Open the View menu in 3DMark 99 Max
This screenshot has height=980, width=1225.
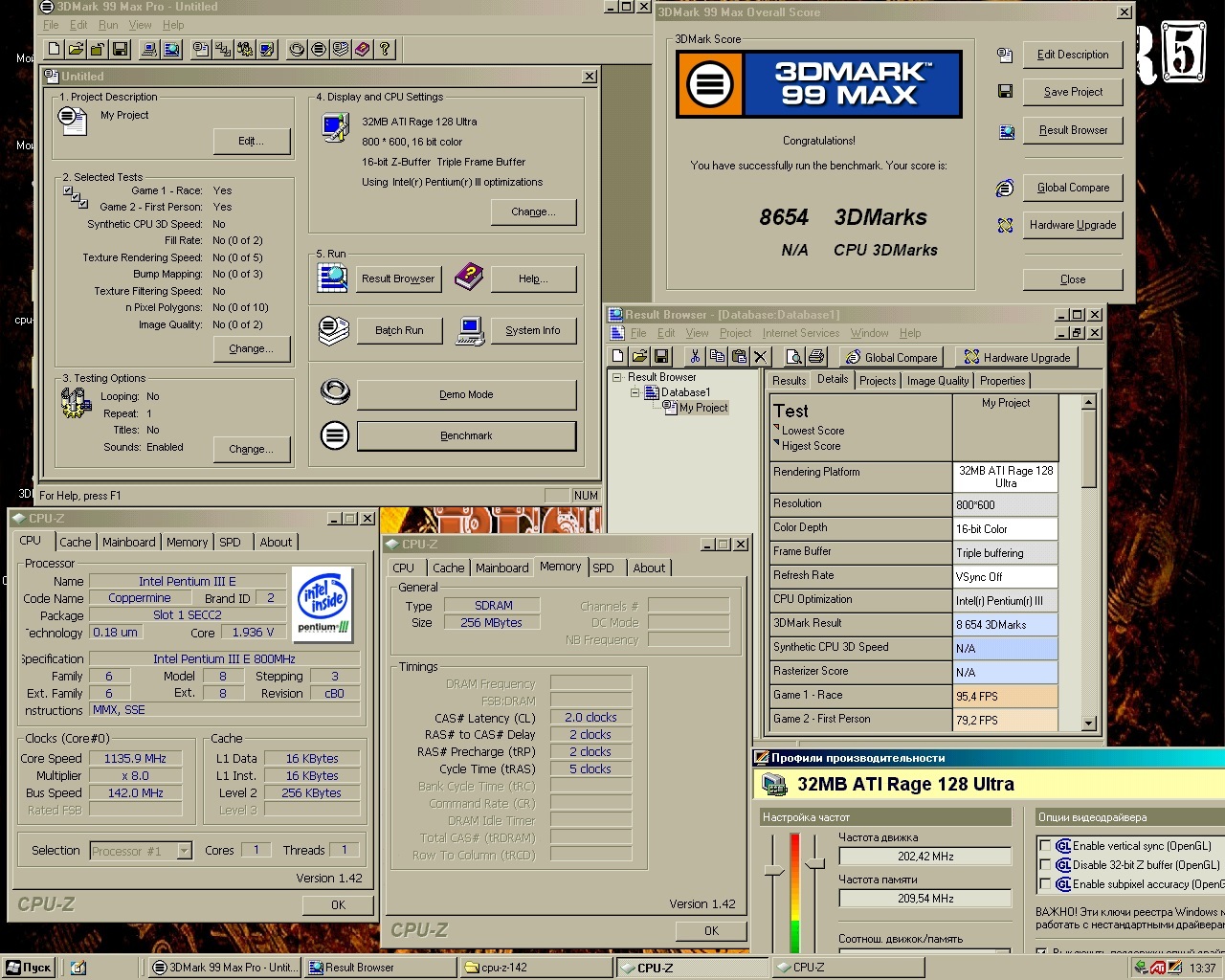(140, 25)
